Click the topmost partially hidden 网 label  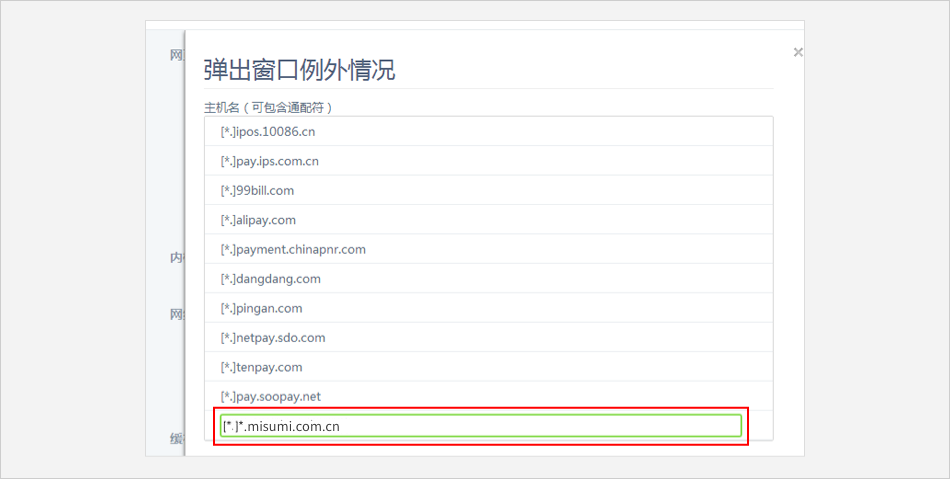click(x=176, y=54)
